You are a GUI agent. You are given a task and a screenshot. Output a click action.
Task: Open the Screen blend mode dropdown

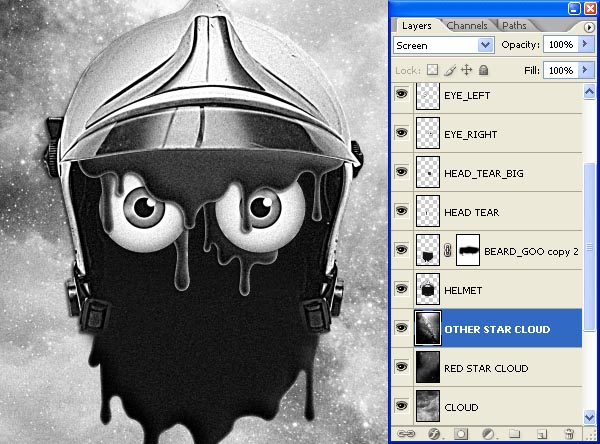coord(444,45)
